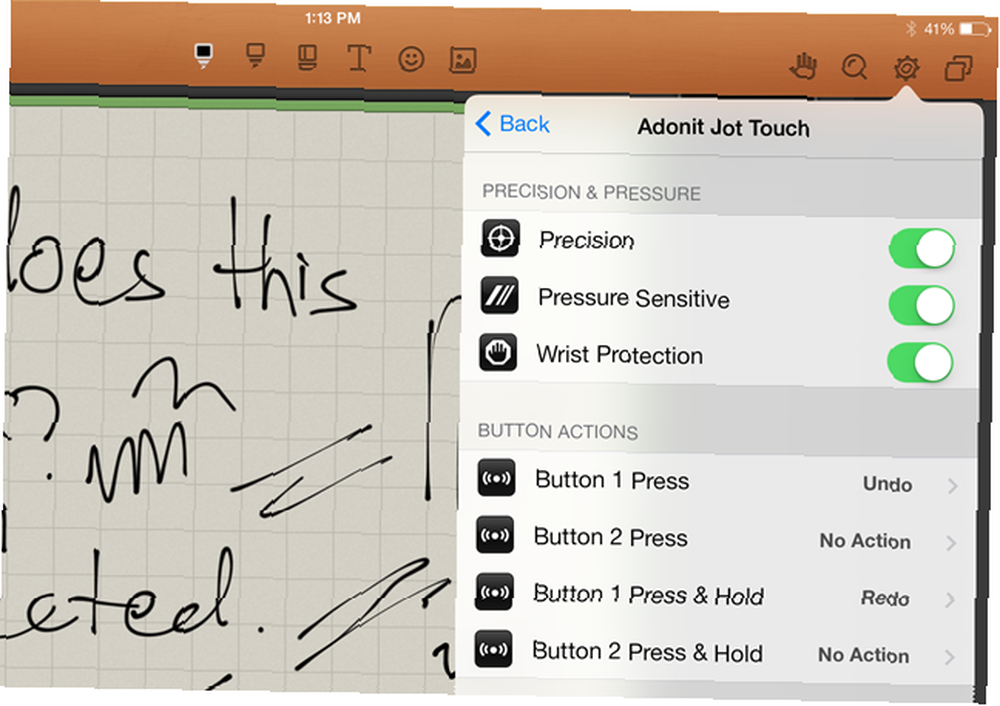
Task: Expand Button 1 Press chevron
Action: 953,487
